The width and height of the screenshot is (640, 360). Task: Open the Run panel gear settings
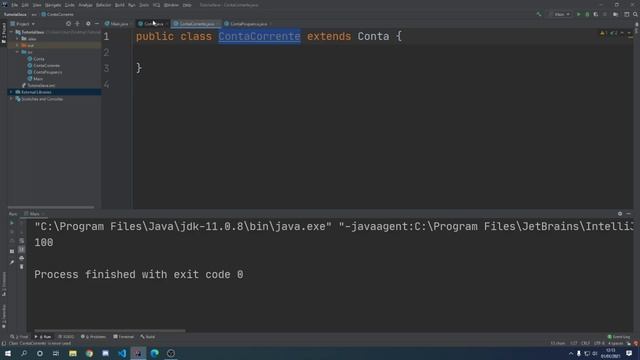coord(620,213)
